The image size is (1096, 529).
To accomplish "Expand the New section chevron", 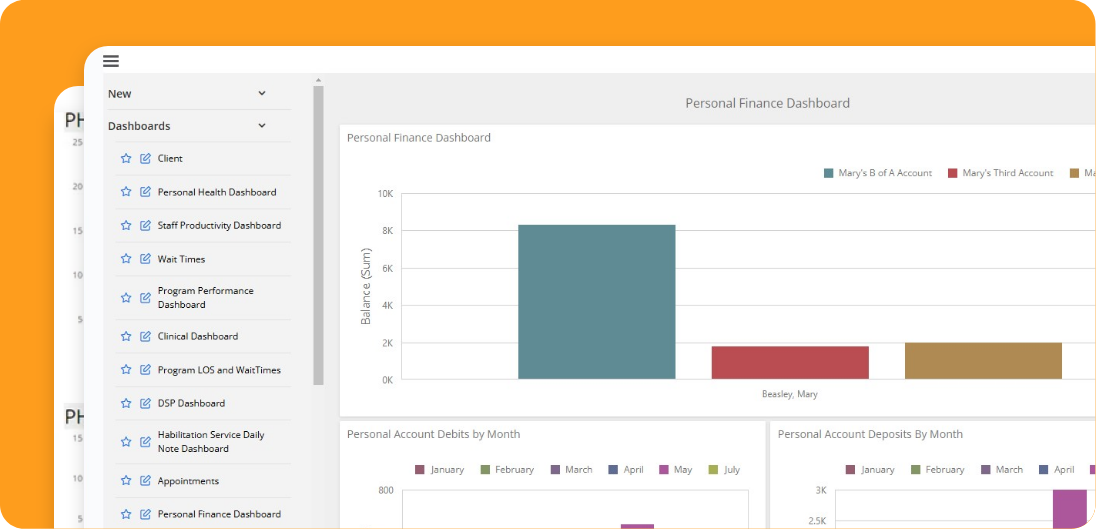I will [262, 93].
